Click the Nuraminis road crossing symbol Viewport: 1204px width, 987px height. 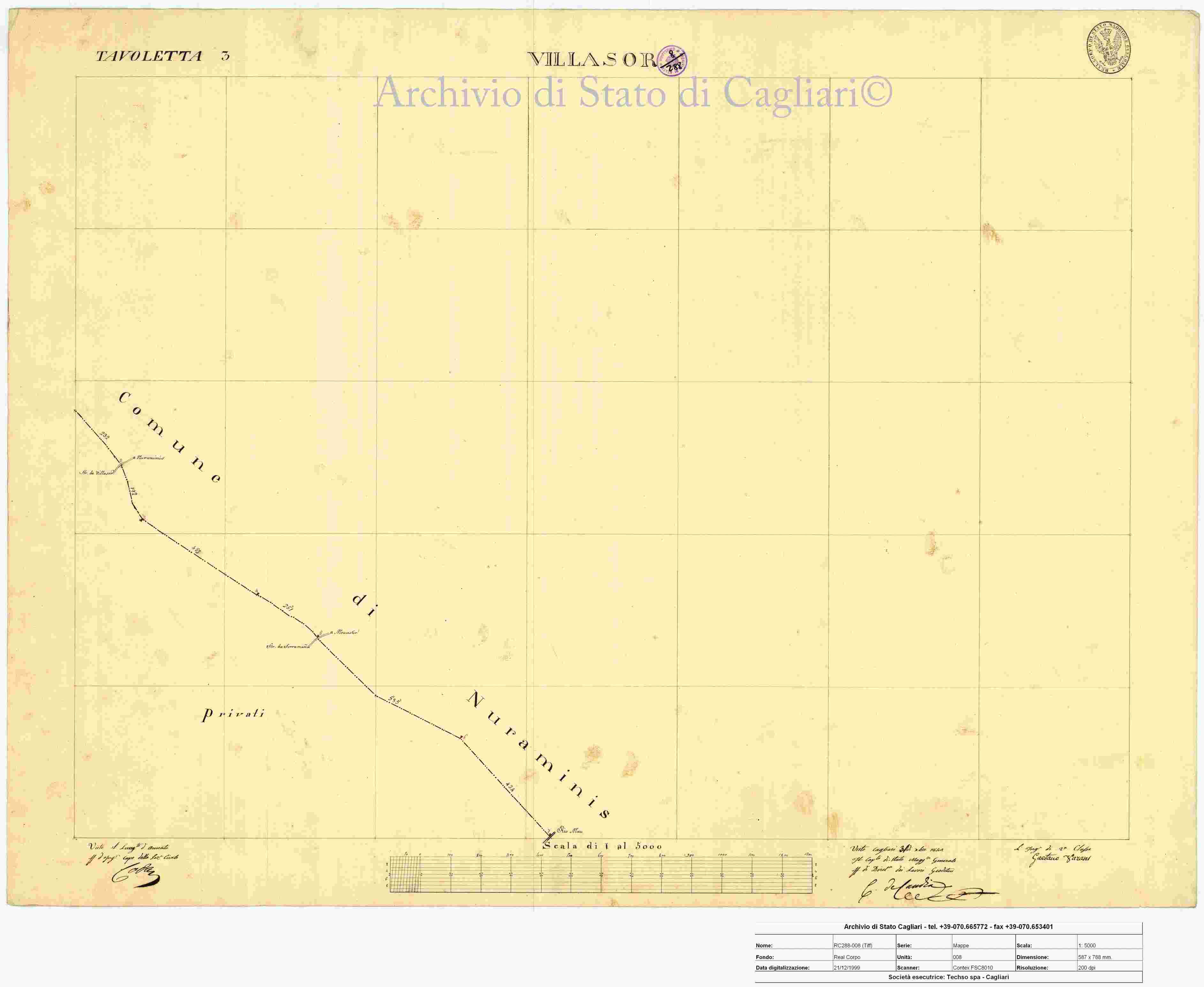tap(121, 464)
